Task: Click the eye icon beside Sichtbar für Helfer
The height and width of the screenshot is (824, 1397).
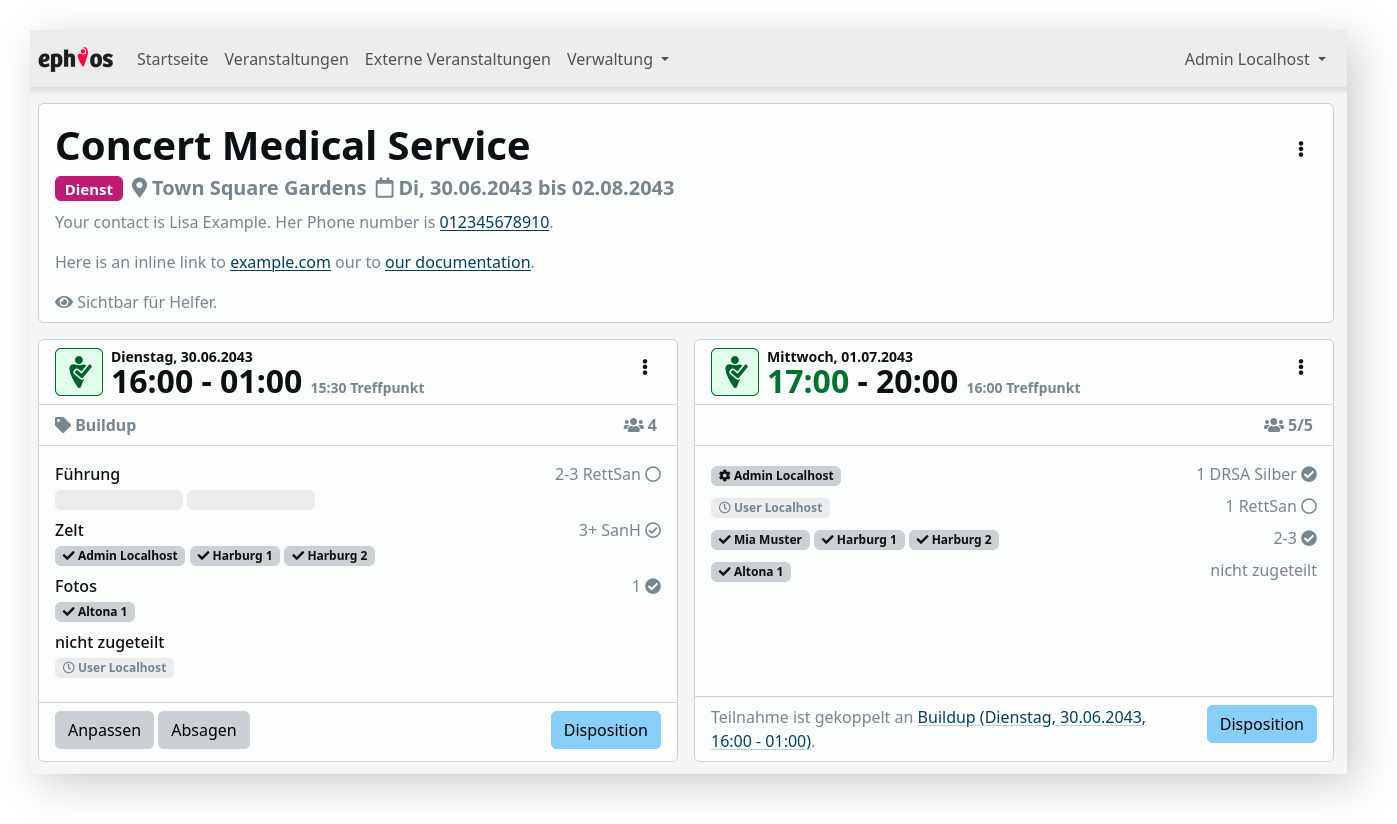Action: pos(64,302)
